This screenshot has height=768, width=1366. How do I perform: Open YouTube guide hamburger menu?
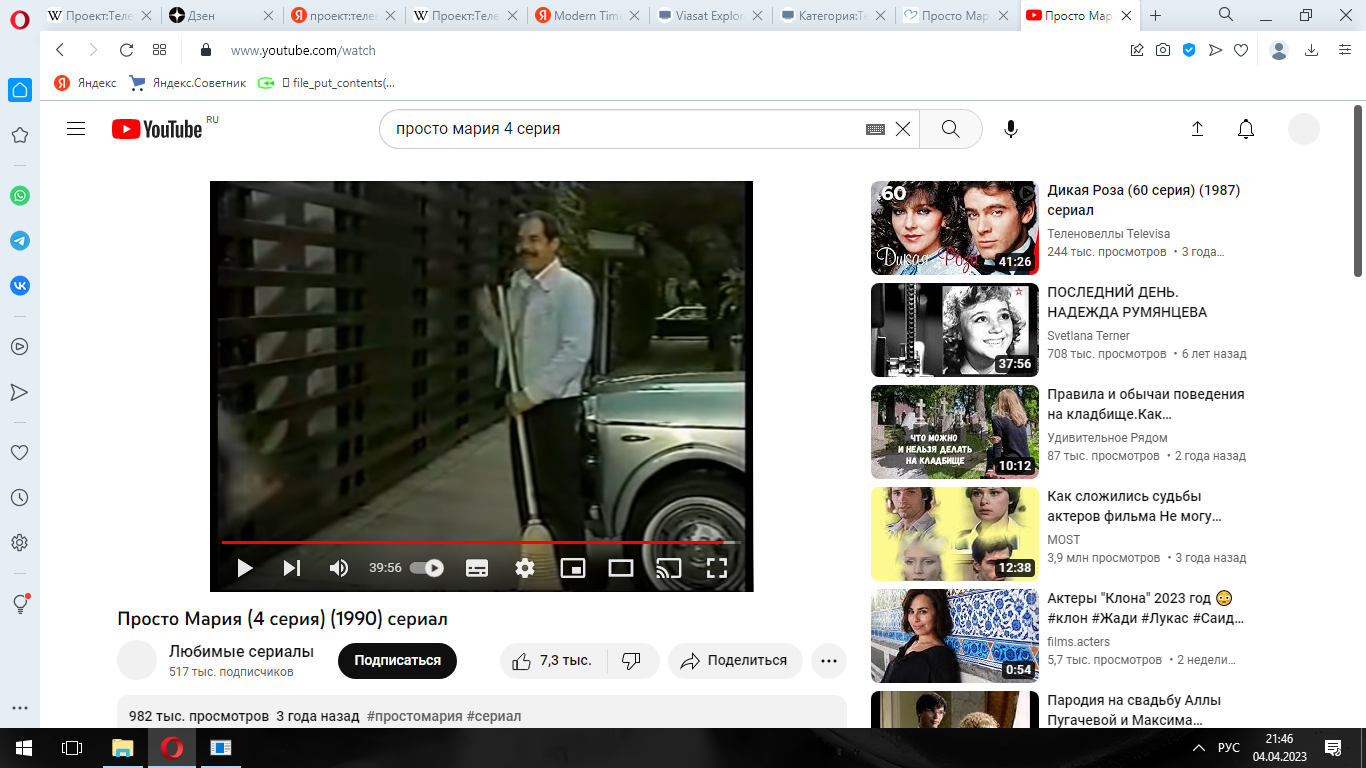point(76,129)
